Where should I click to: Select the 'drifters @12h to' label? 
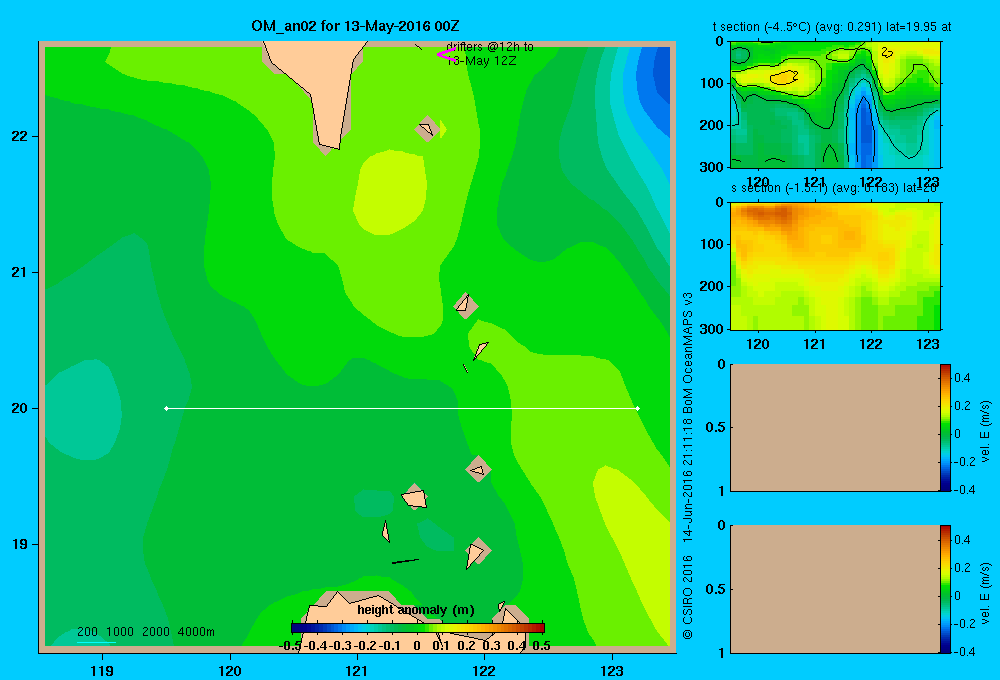490,47
